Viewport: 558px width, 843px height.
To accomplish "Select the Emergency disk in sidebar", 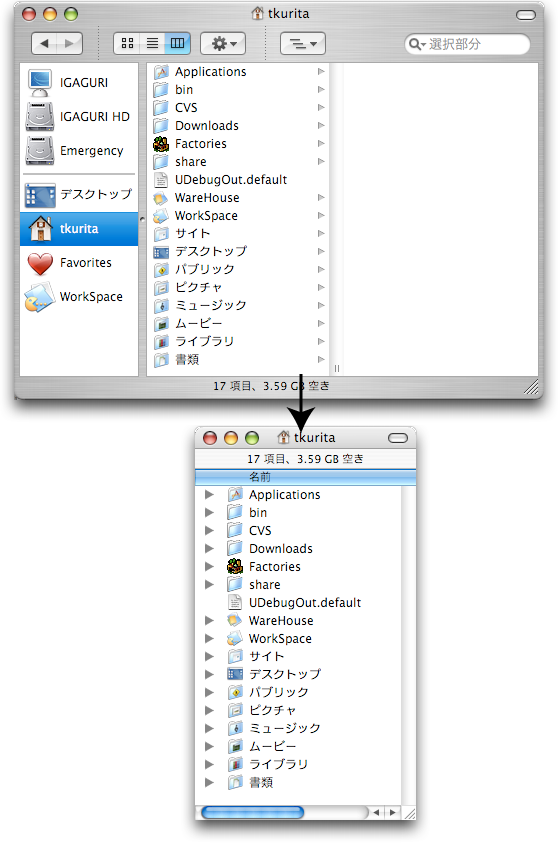I will 78,151.
